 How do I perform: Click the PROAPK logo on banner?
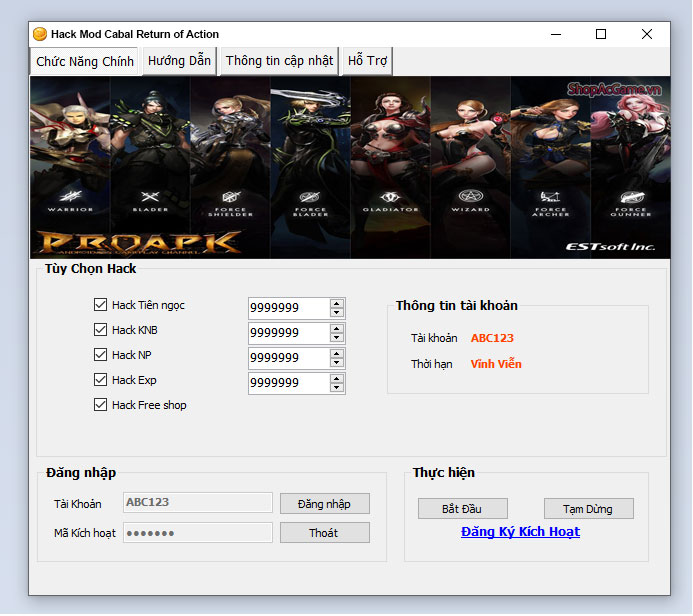[139, 243]
